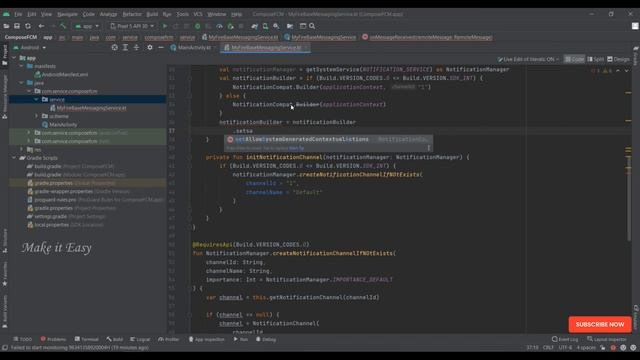Open the Structure side tab
The width and height of the screenshot is (640, 360).
click(x=4, y=241)
